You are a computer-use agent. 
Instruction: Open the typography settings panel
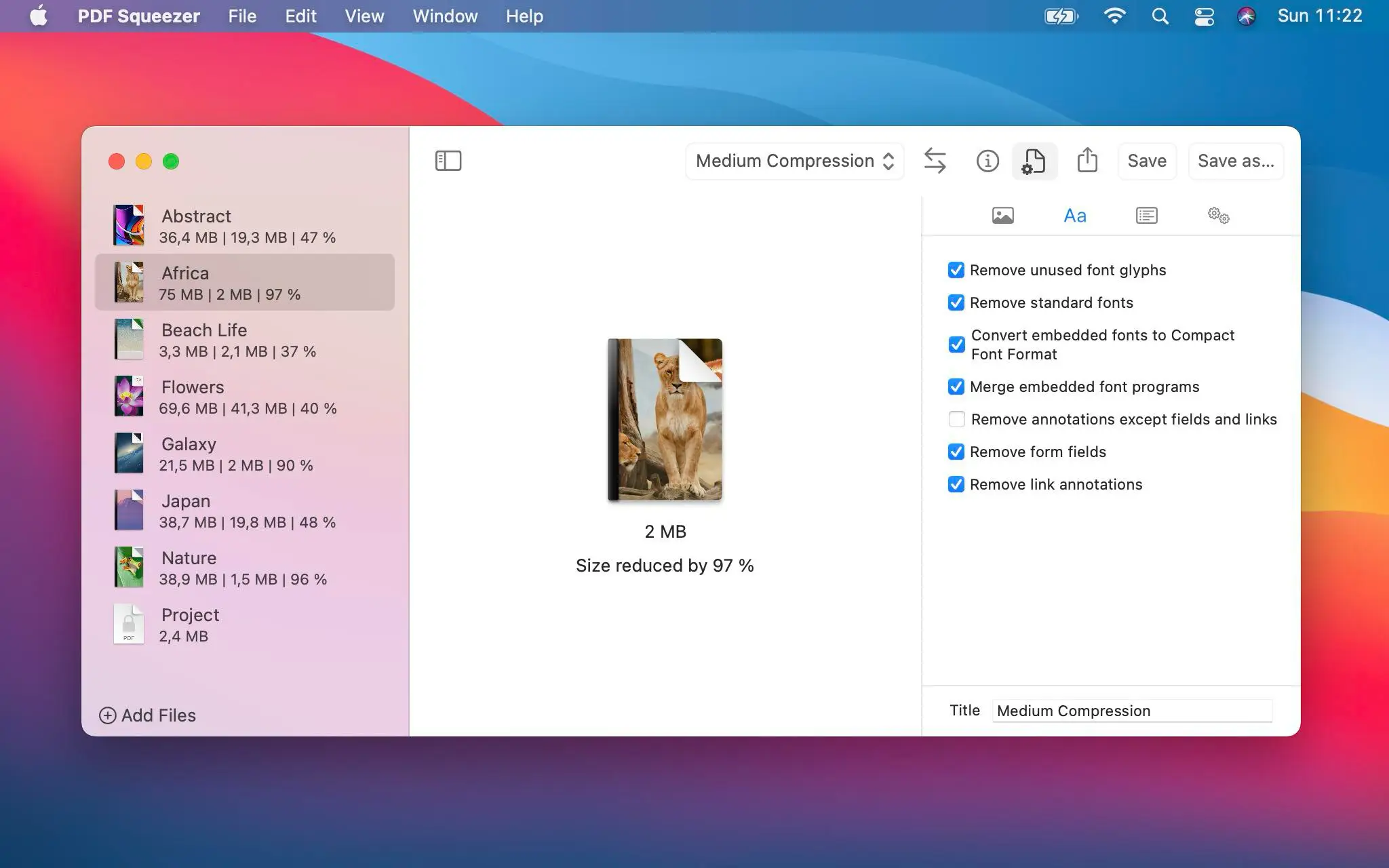point(1074,214)
